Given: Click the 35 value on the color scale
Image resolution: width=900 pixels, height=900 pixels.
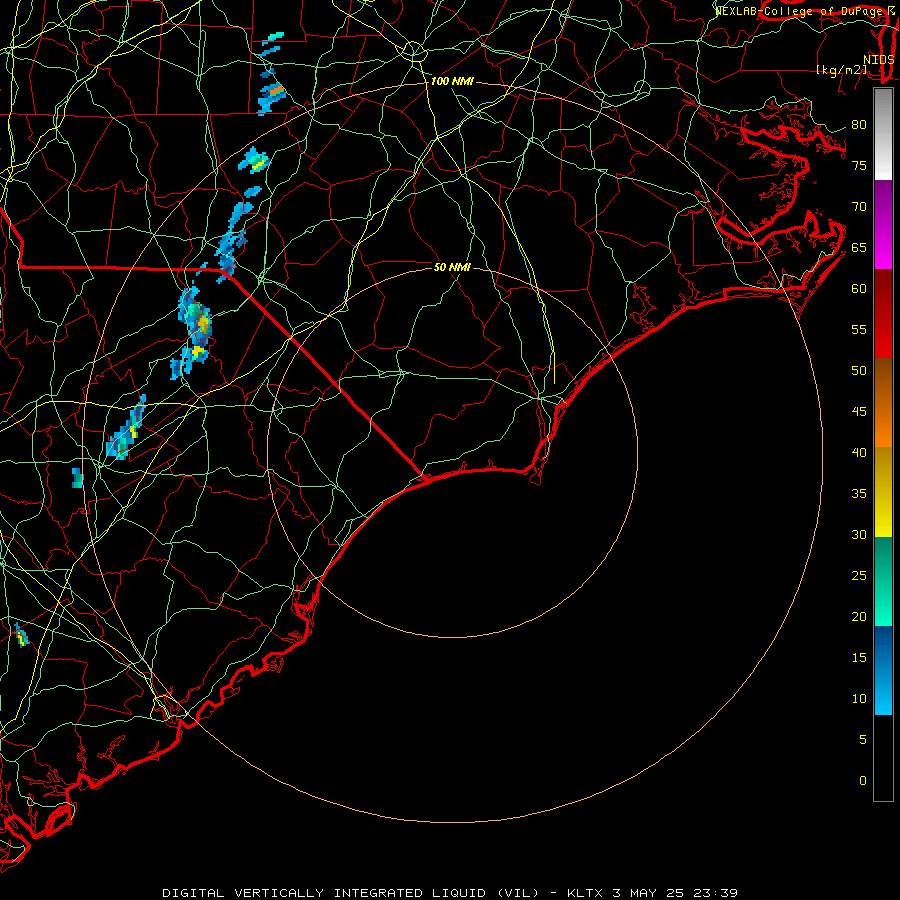Looking at the screenshot, I should (859, 494).
